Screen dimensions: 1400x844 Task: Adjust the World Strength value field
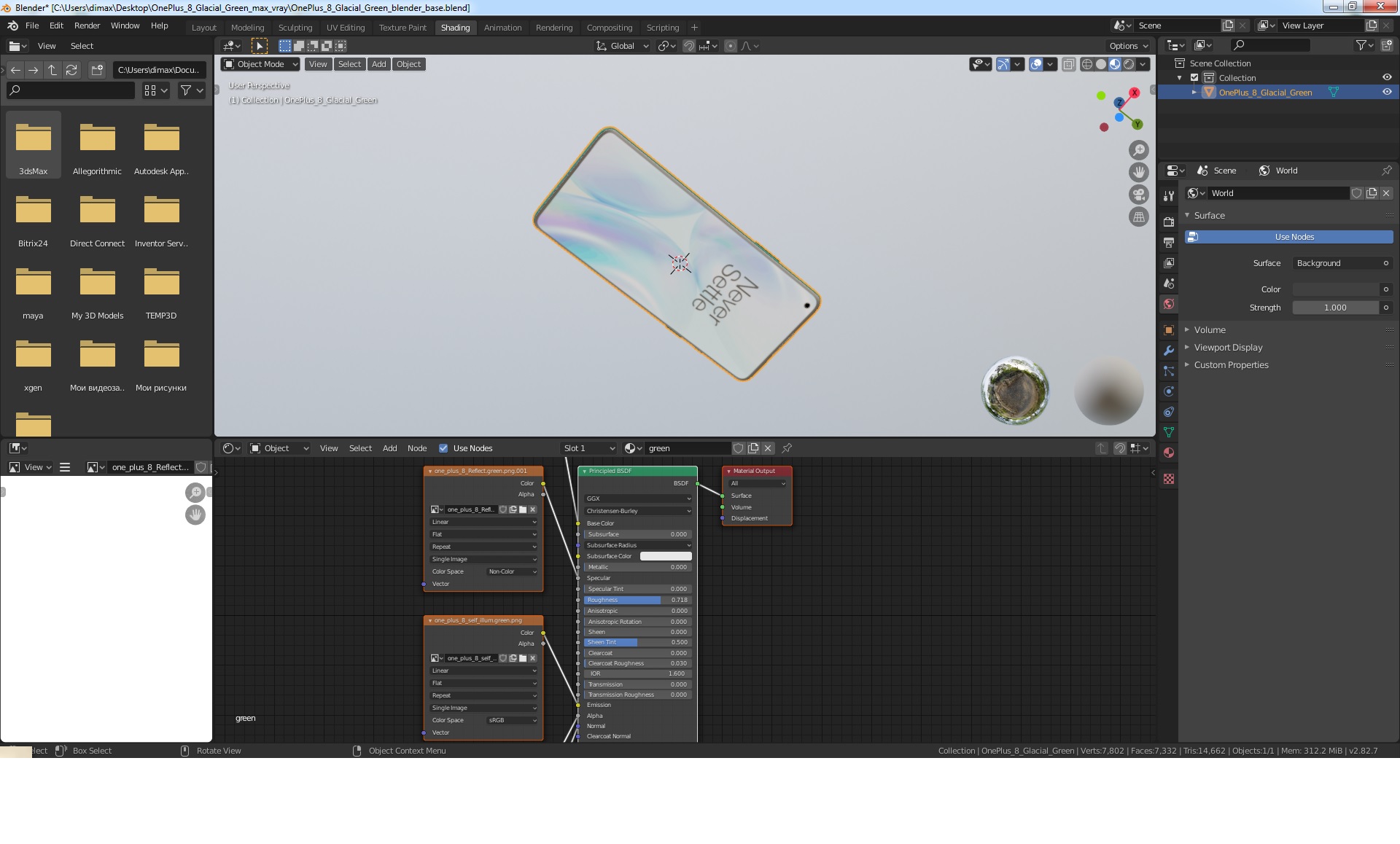click(1335, 308)
